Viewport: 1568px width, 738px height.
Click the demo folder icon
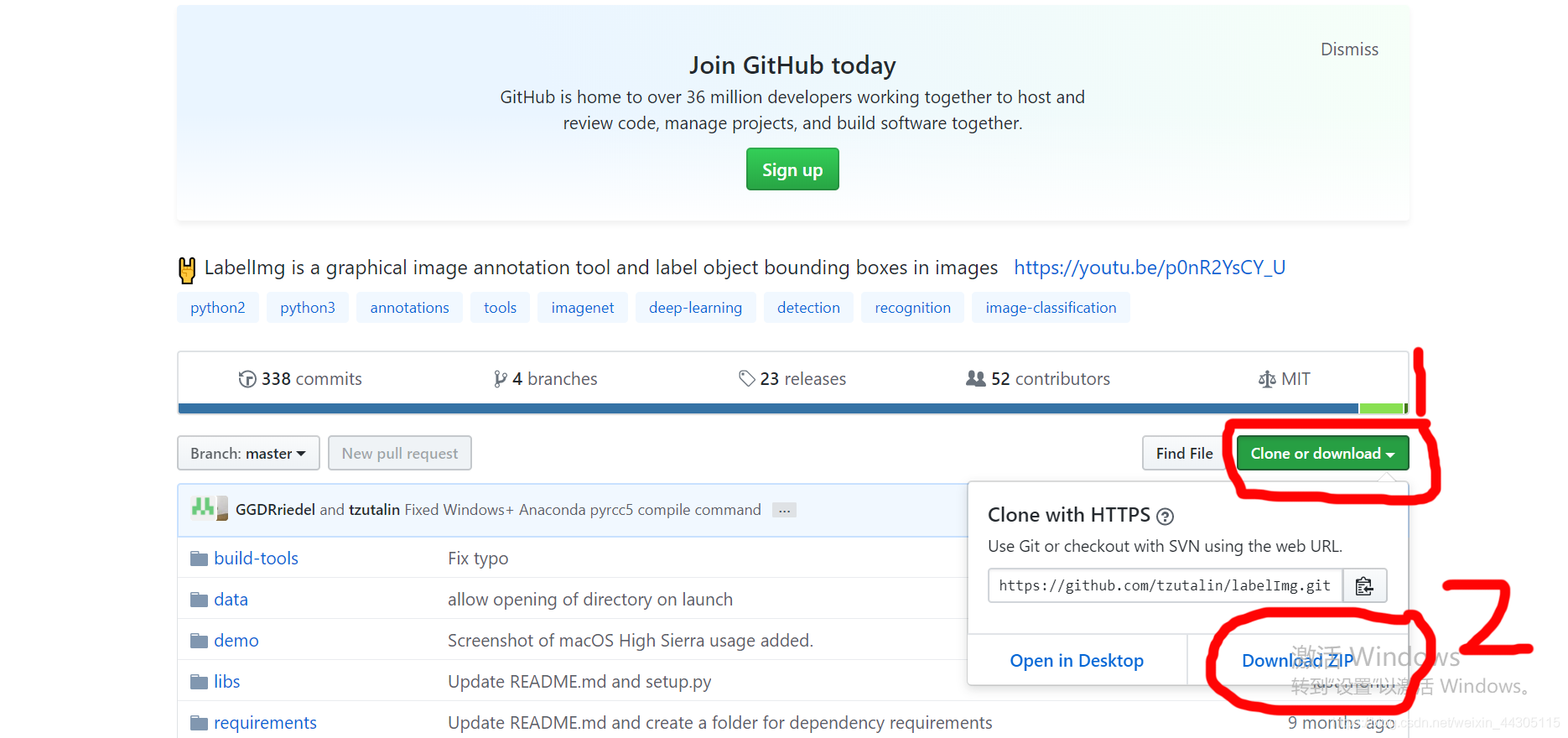[x=199, y=641]
